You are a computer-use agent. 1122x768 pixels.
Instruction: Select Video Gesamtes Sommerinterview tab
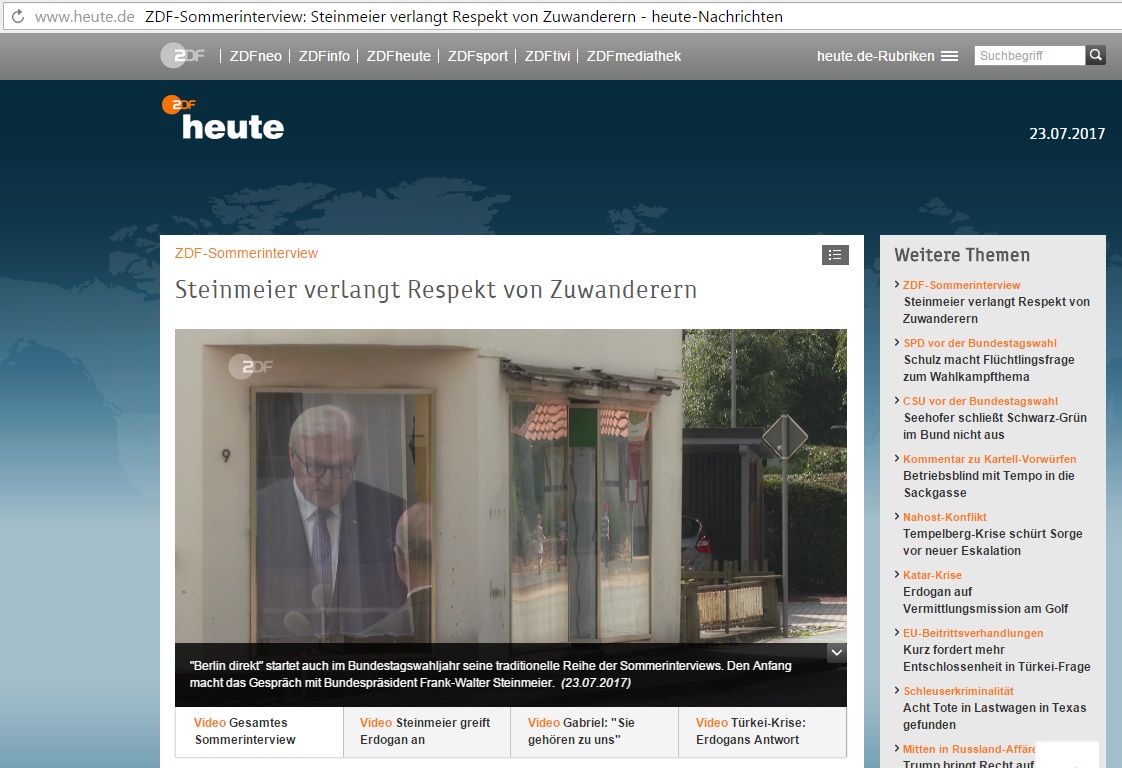259,731
